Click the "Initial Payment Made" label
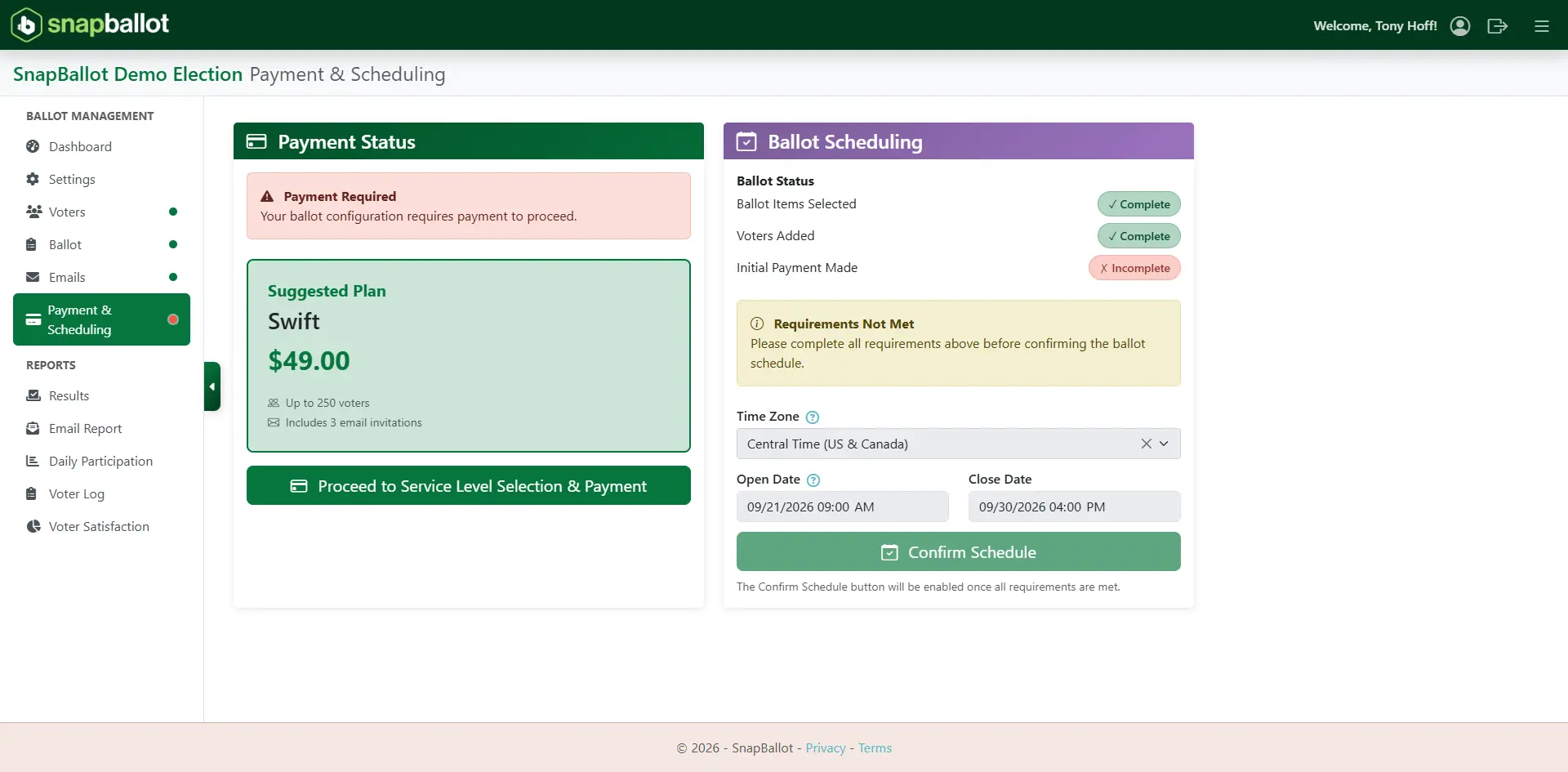The height and width of the screenshot is (772, 1568). pos(797,268)
